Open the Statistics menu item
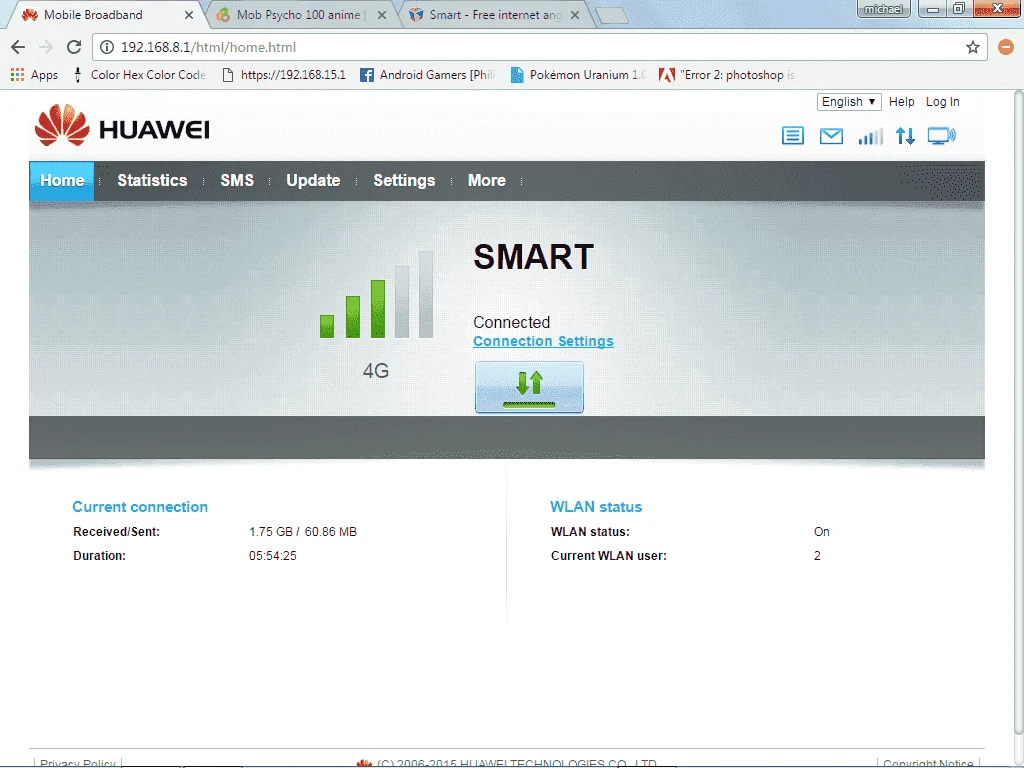This screenshot has height=768, width=1024. tap(152, 181)
